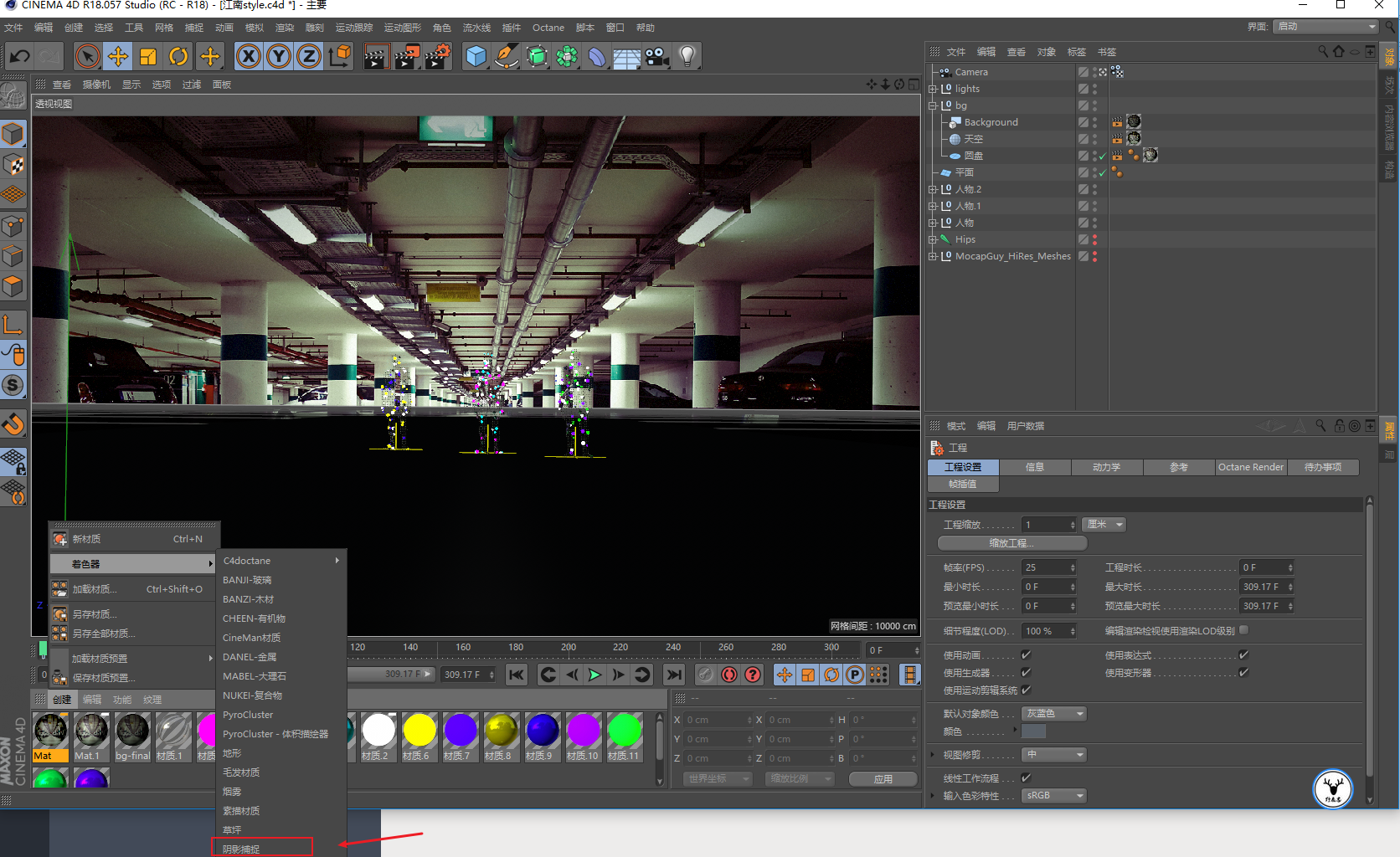Screen dimensions: 1400x857
Task: Click the Camera object icon in toolbar
Action: [657, 57]
